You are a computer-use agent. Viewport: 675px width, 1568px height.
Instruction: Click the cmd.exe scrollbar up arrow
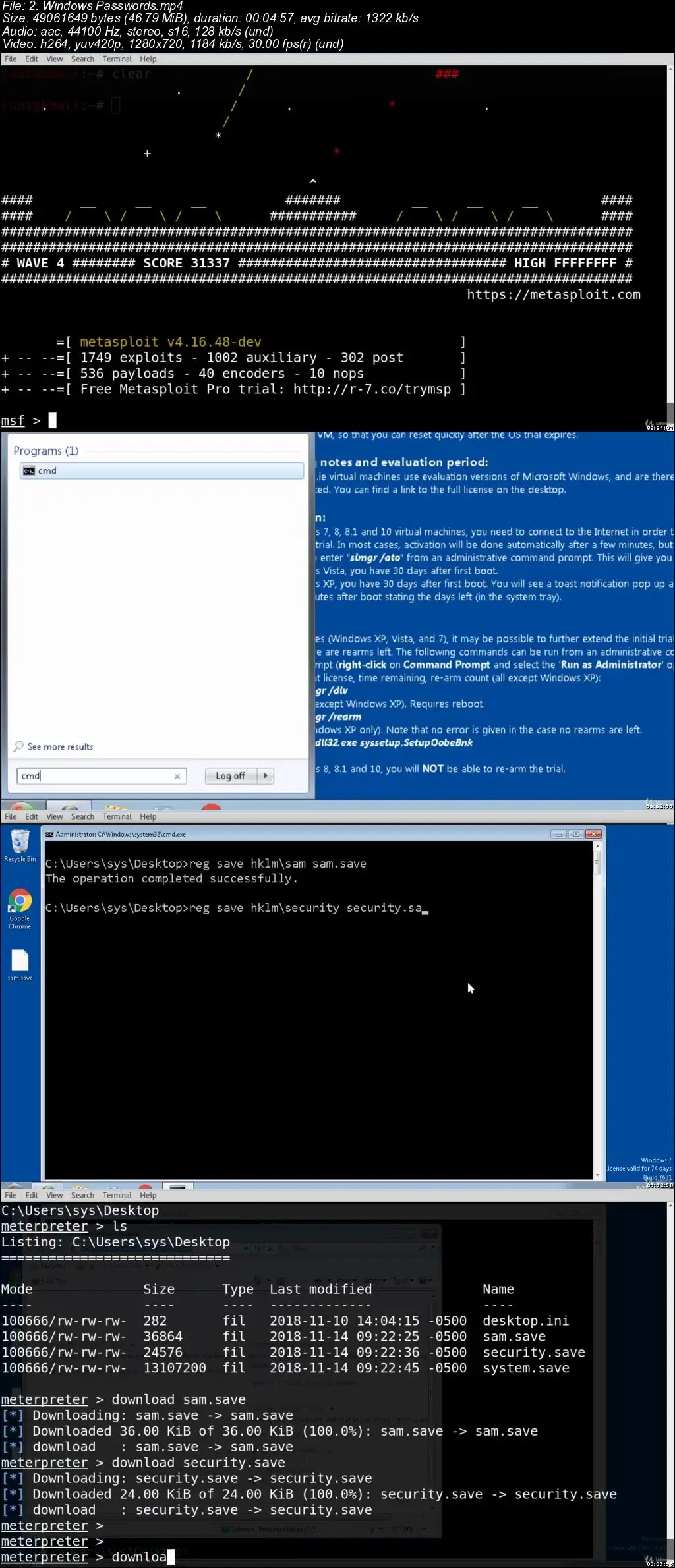(x=597, y=846)
